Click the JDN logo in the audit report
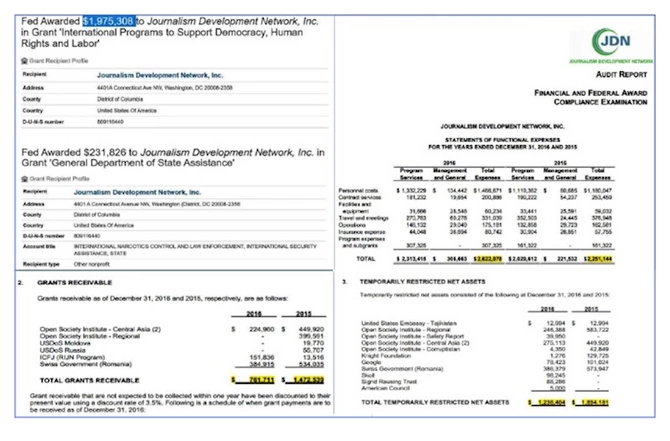 tap(611, 41)
